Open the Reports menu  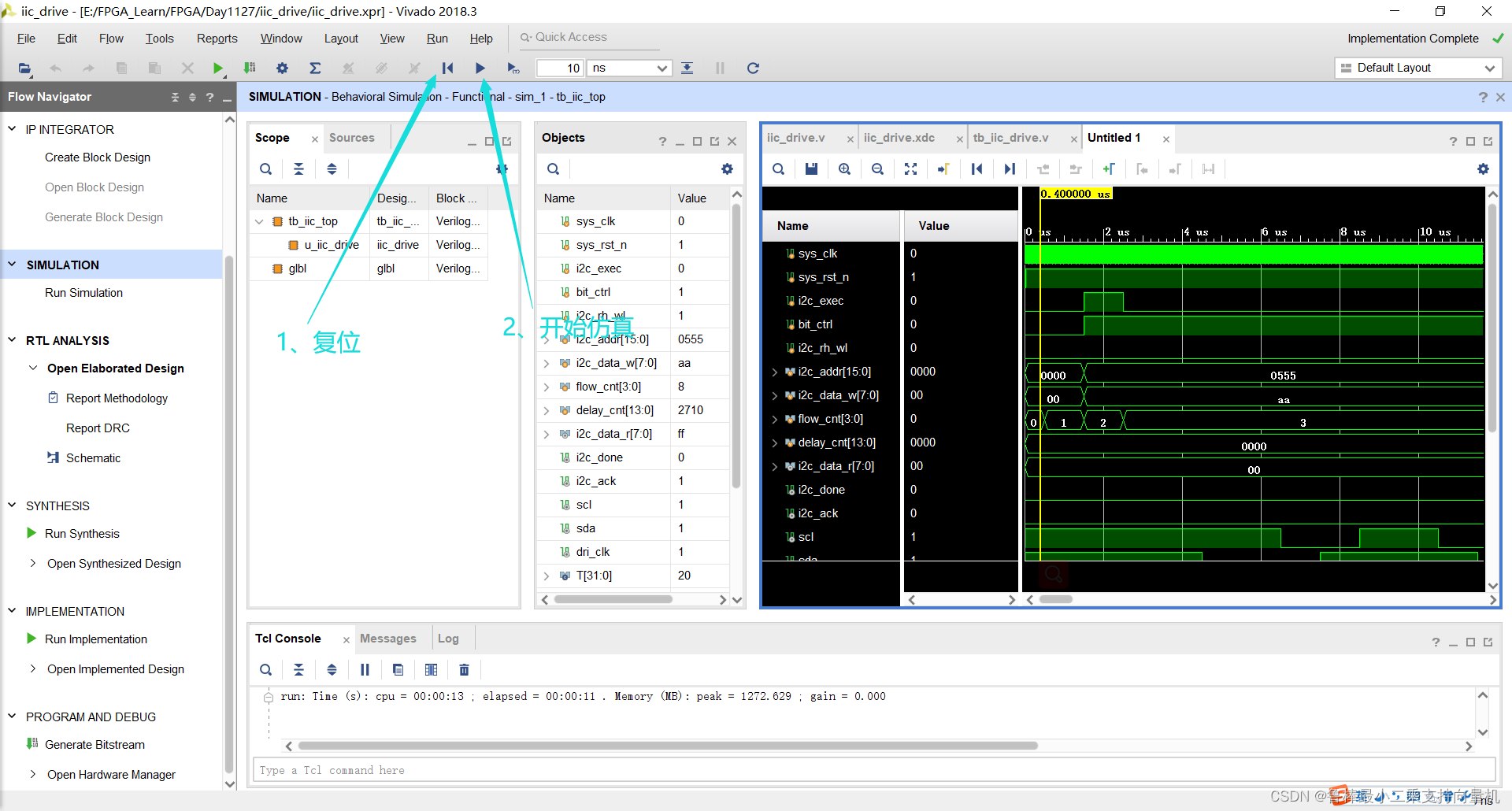pyautogui.click(x=217, y=39)
